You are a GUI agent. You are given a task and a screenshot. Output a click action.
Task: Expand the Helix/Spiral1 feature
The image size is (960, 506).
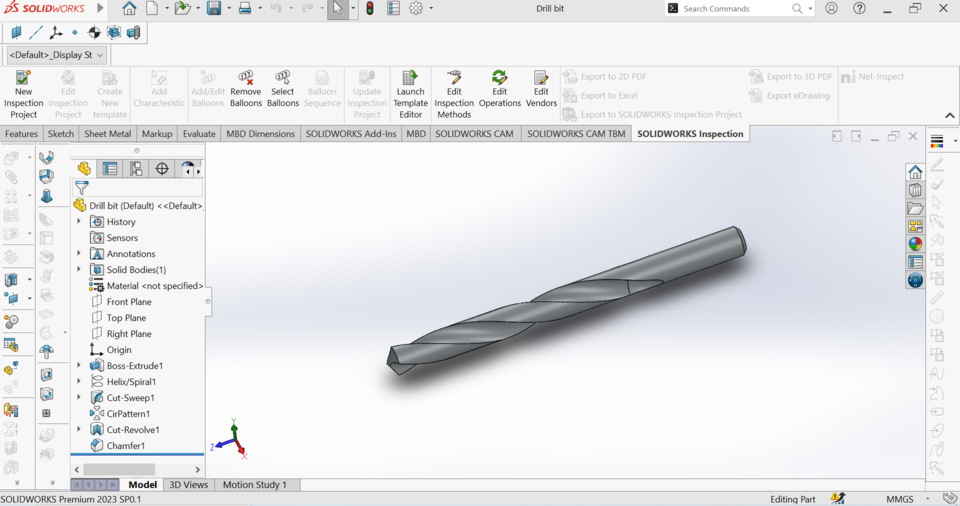[x=79, y=381]
